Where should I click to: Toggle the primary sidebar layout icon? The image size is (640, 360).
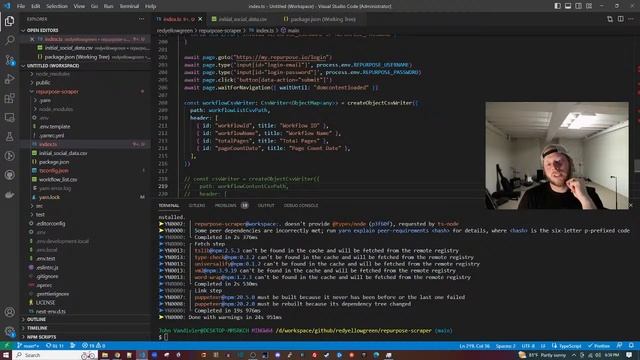tap(557, 6)
